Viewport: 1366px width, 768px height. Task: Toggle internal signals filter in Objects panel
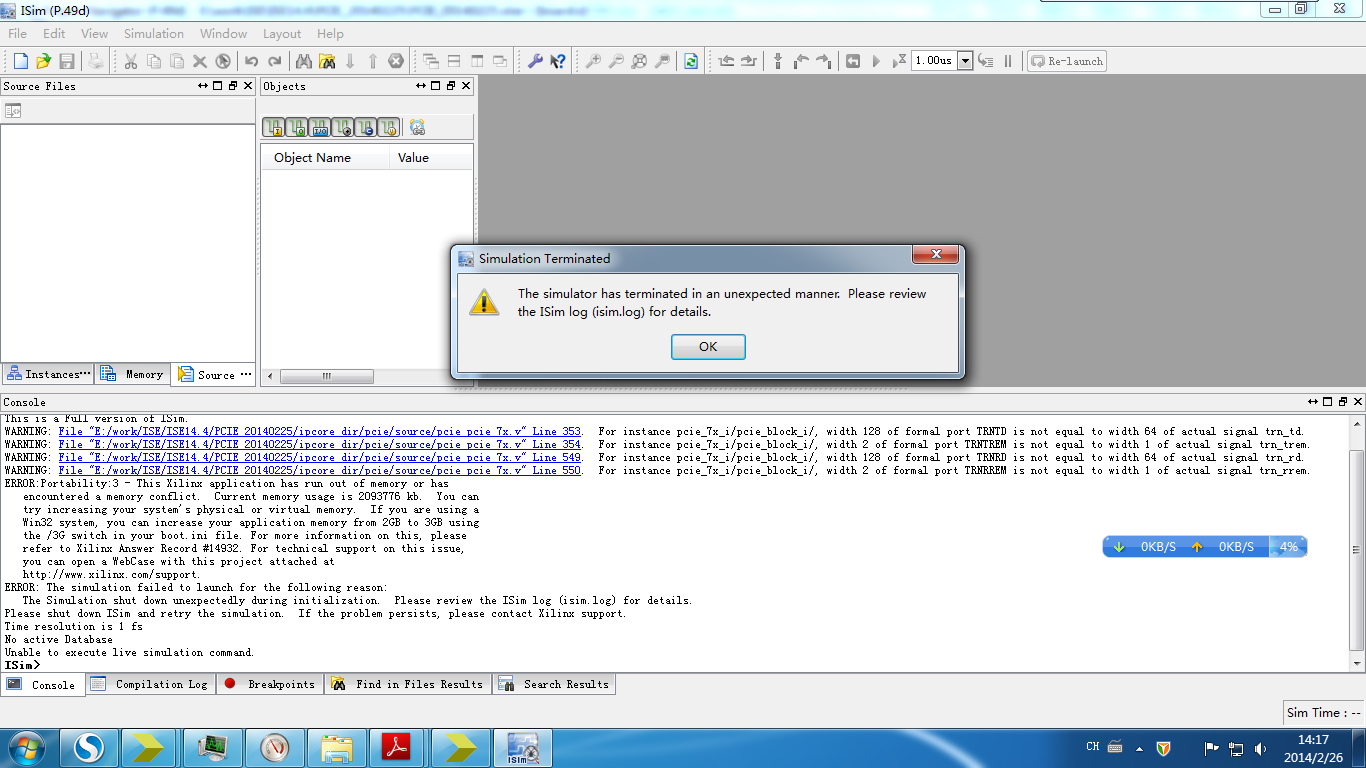tap(342, 127)
